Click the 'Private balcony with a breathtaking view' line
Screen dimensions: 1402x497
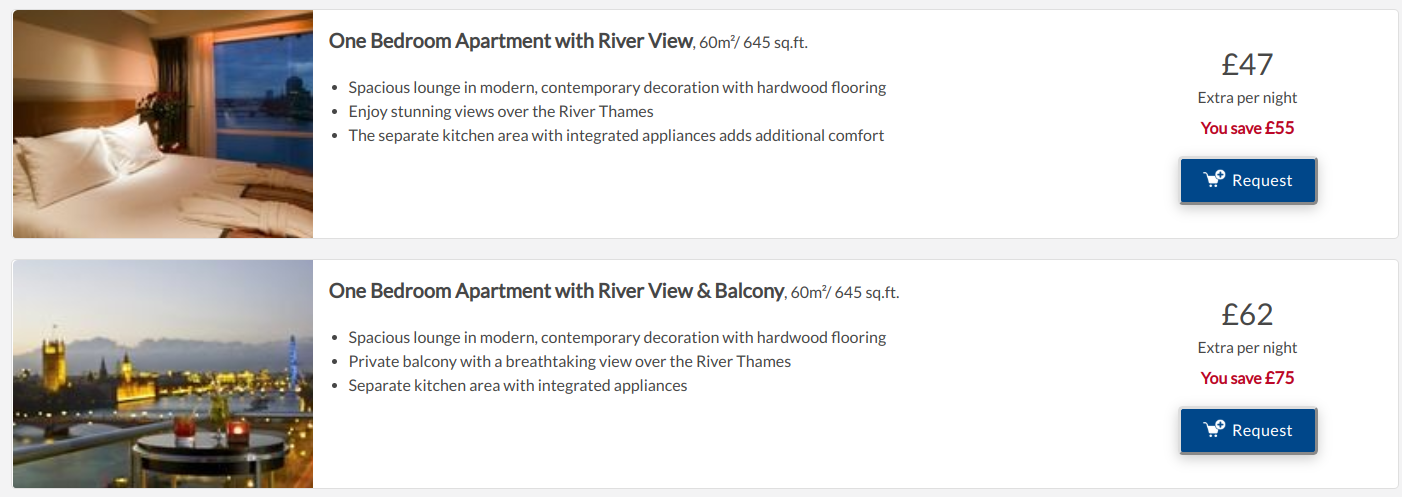coord(569,361)
